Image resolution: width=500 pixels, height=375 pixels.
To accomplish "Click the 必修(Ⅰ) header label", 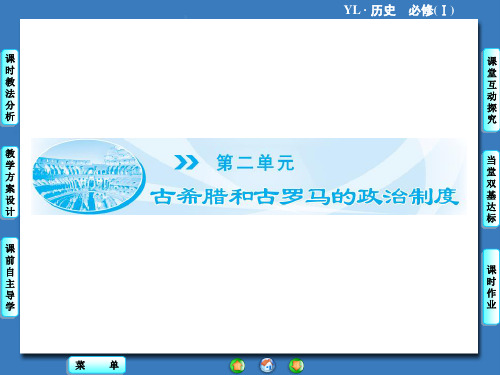I will click(431, 11).
